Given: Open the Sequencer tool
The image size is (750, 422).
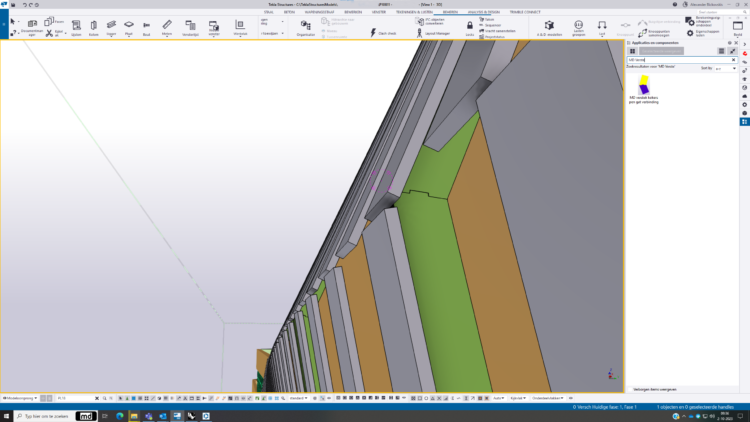Looking at the screenshot, I should tap(490, 25).
